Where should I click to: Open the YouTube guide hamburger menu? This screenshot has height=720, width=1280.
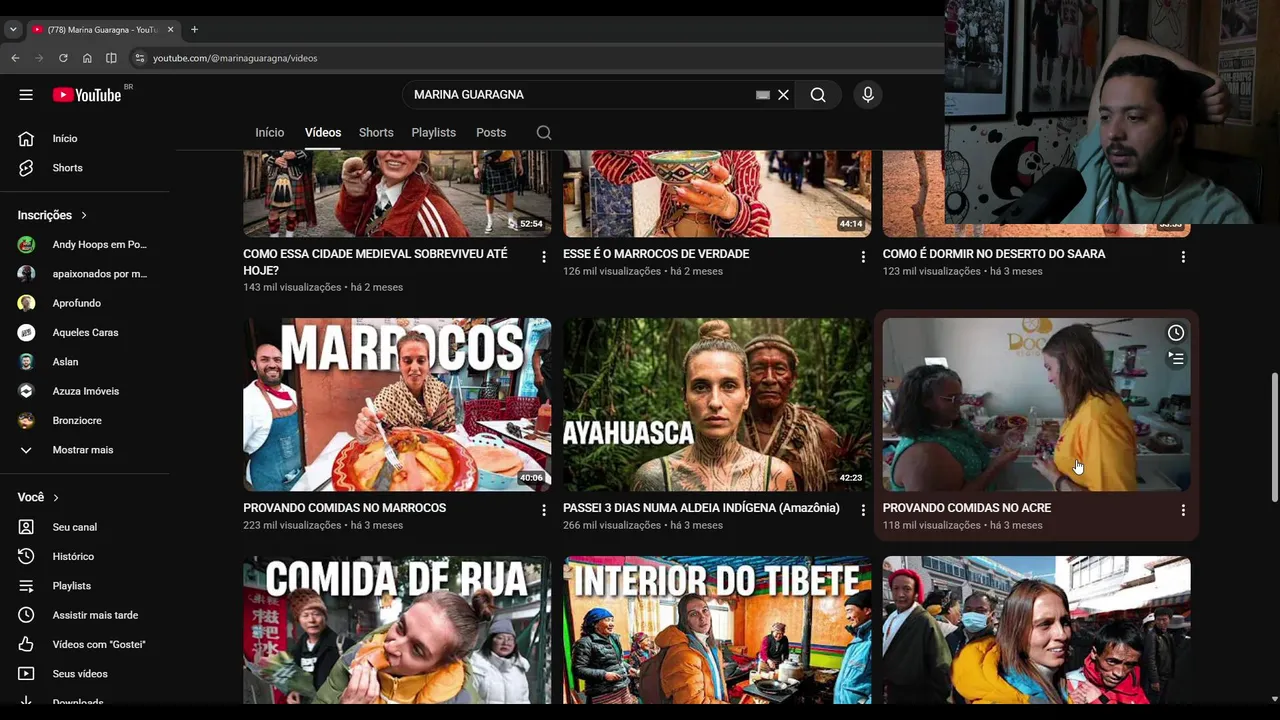point(26,95)
